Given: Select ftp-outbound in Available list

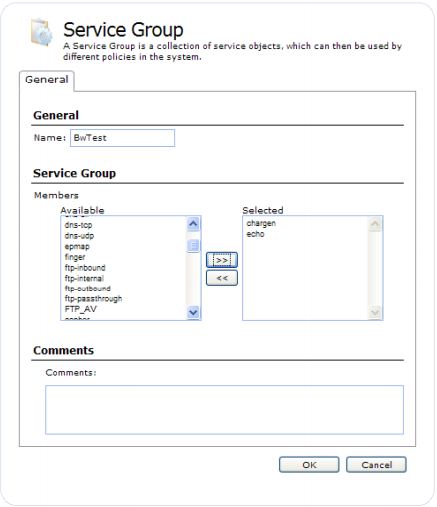Looking at the screenshot, I should tap(88, 288).
